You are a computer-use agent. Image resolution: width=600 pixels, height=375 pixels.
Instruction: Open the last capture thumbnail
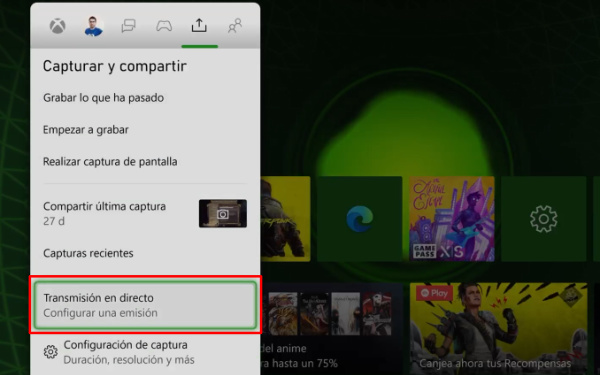coord(223,213)
